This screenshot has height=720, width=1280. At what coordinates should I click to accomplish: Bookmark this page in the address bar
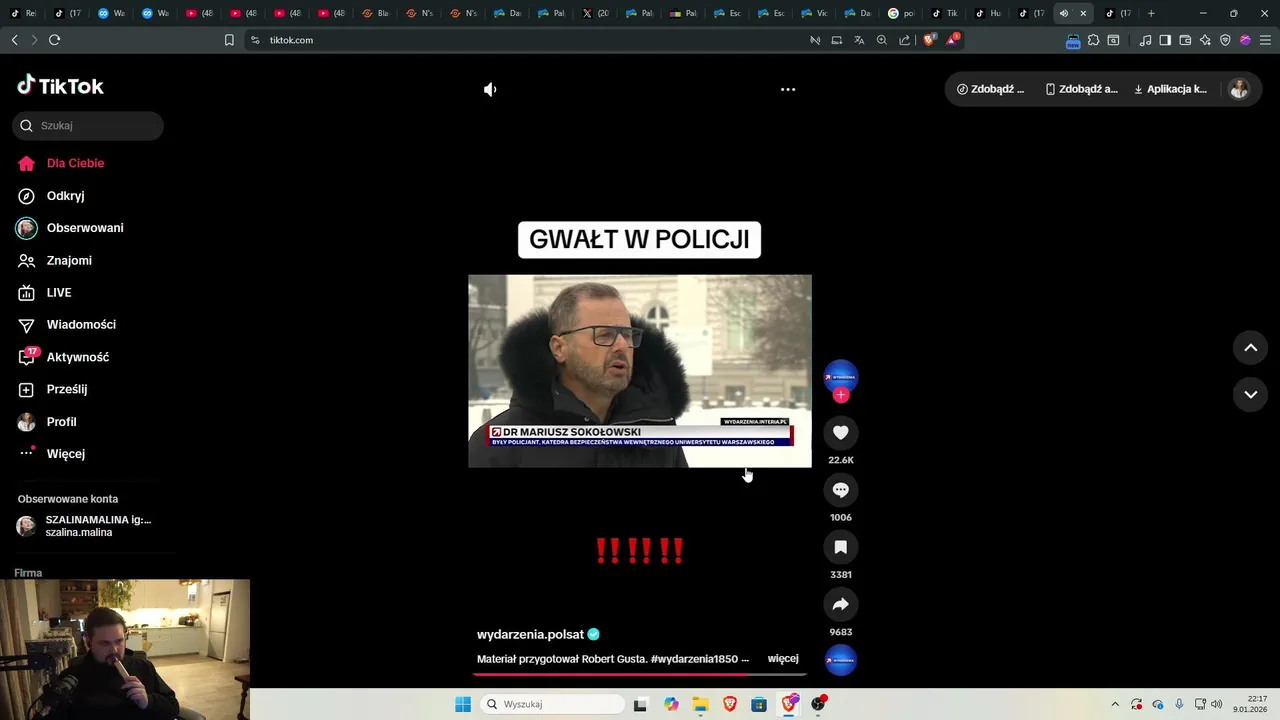click(x=229, y=40)
